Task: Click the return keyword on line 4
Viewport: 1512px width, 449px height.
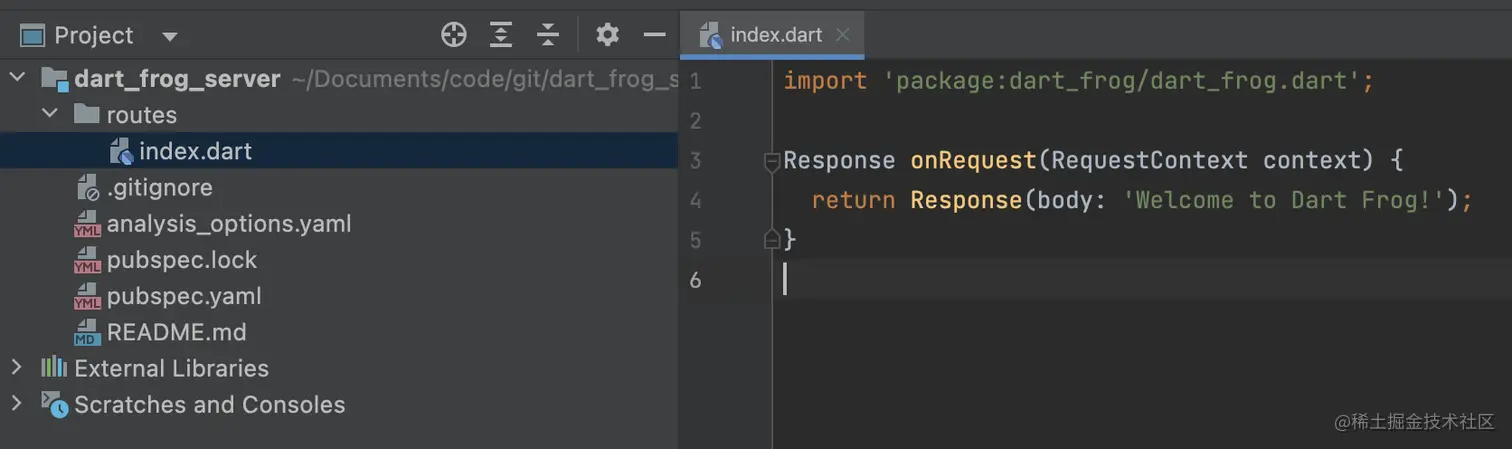Action: [853, 201]
